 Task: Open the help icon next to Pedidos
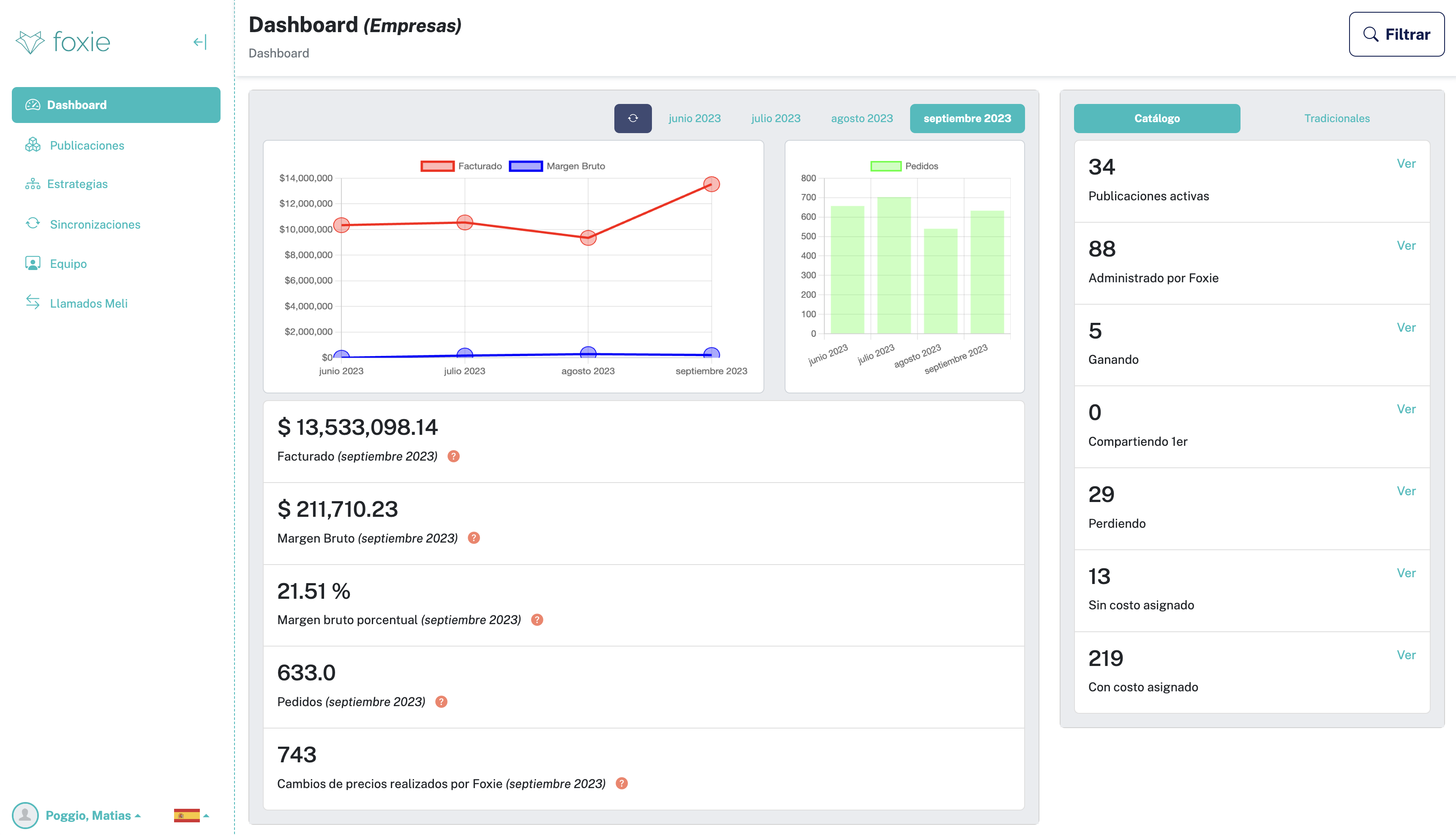(x=441, y=702)
